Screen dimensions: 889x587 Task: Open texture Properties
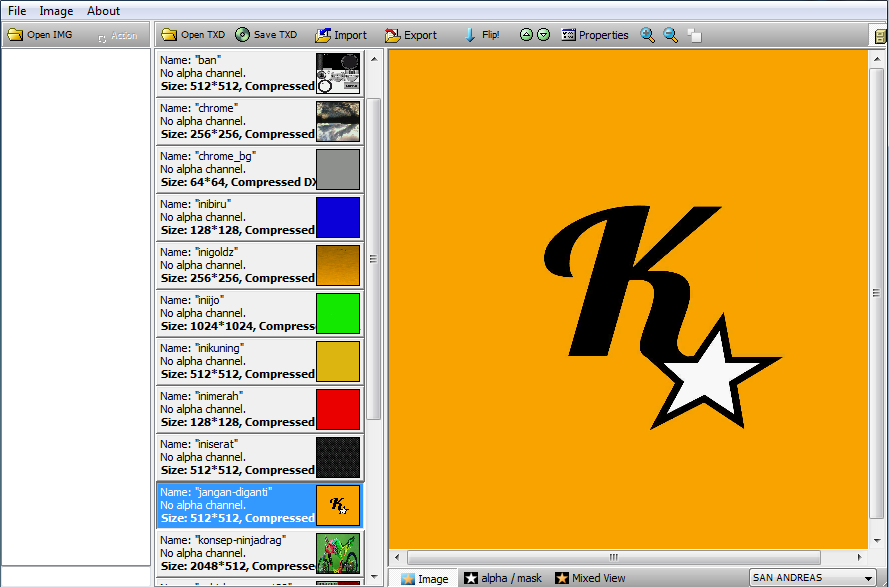(595, 35)
